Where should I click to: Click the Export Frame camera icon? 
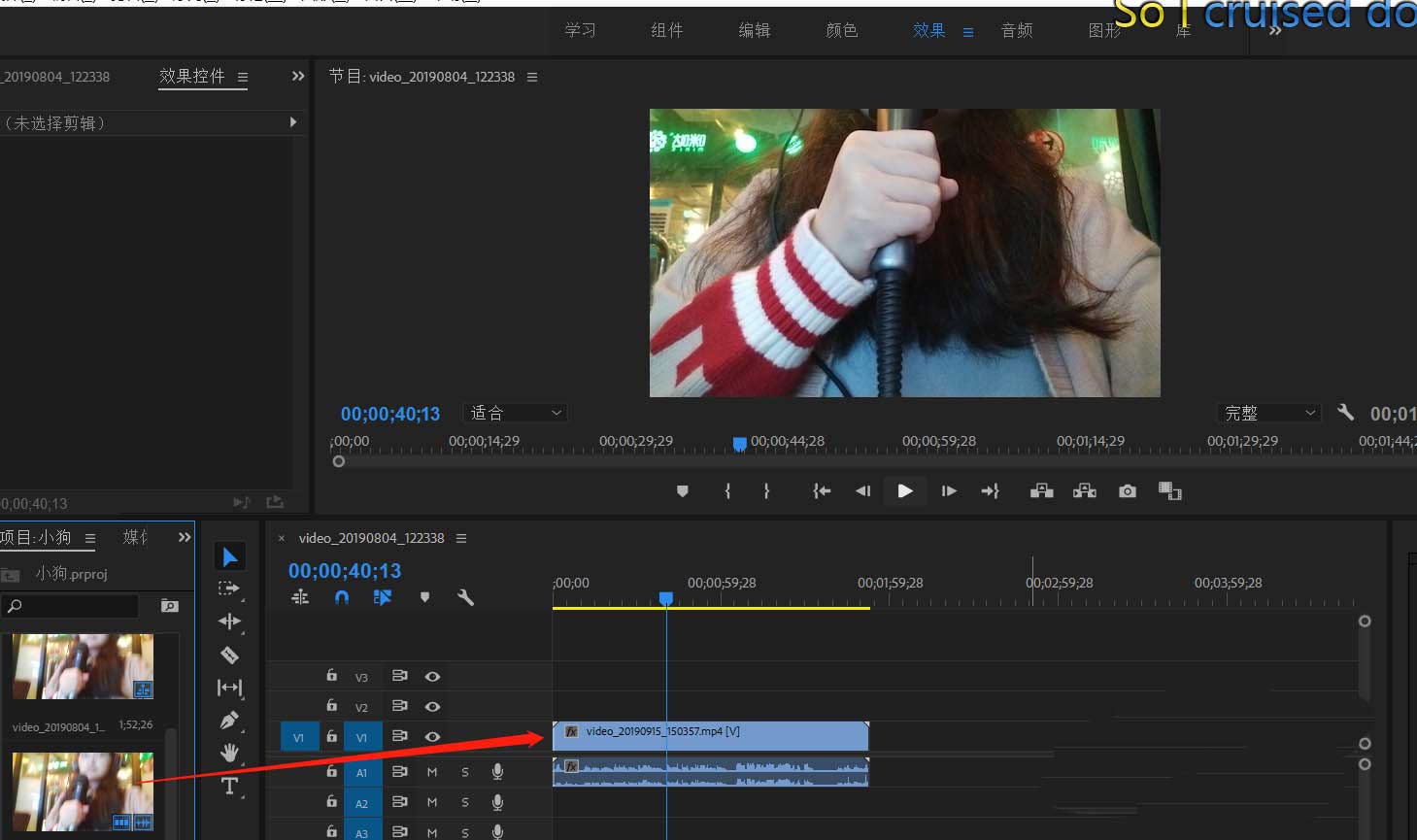click(x=1127, y=491)
